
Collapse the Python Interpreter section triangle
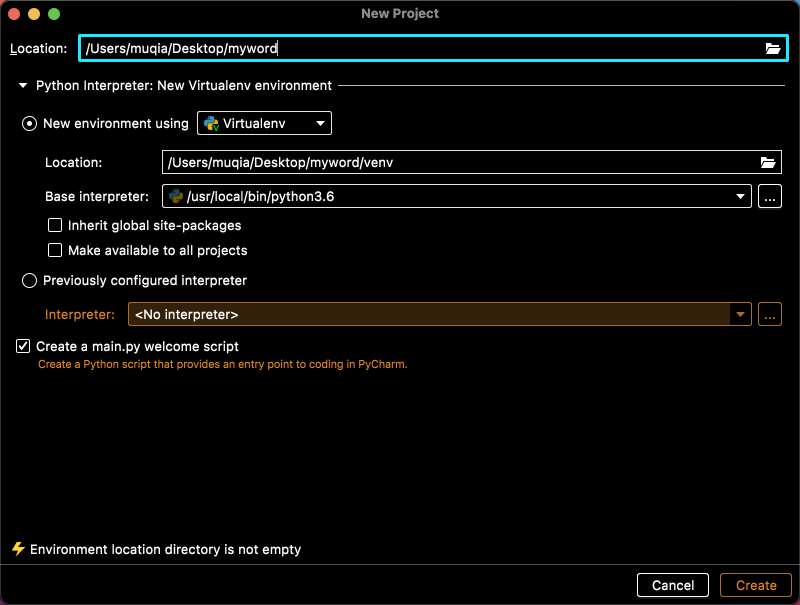coord(23,86)
